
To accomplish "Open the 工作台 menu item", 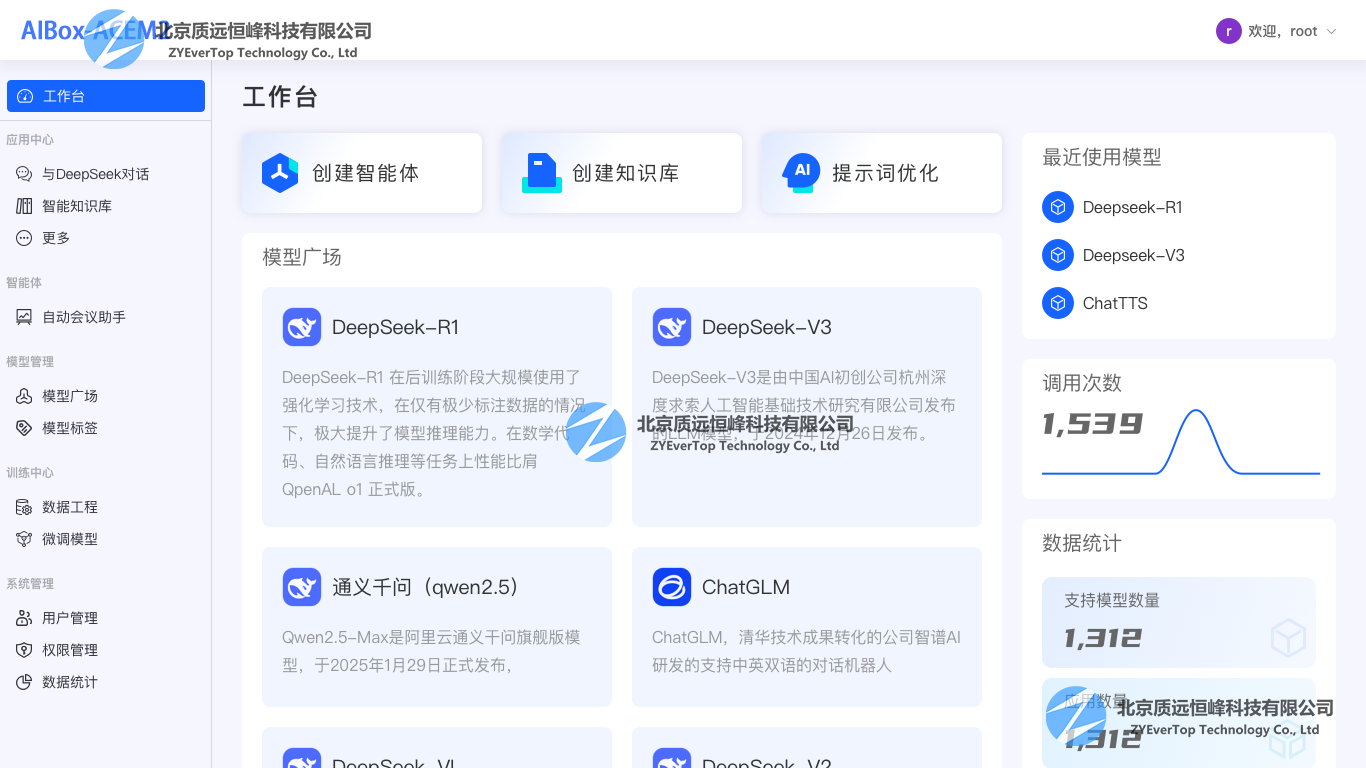I will (106, 96).
